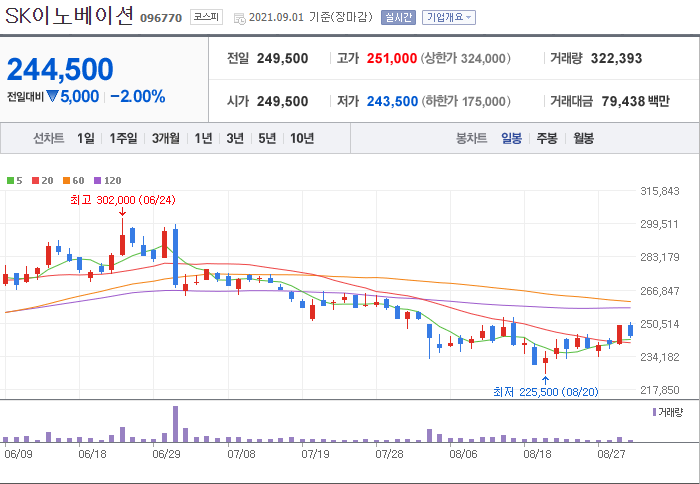The height and width of the screenshot is (484, 700).
Task: Click stock code 096770
Action: [x=161, y=18]
